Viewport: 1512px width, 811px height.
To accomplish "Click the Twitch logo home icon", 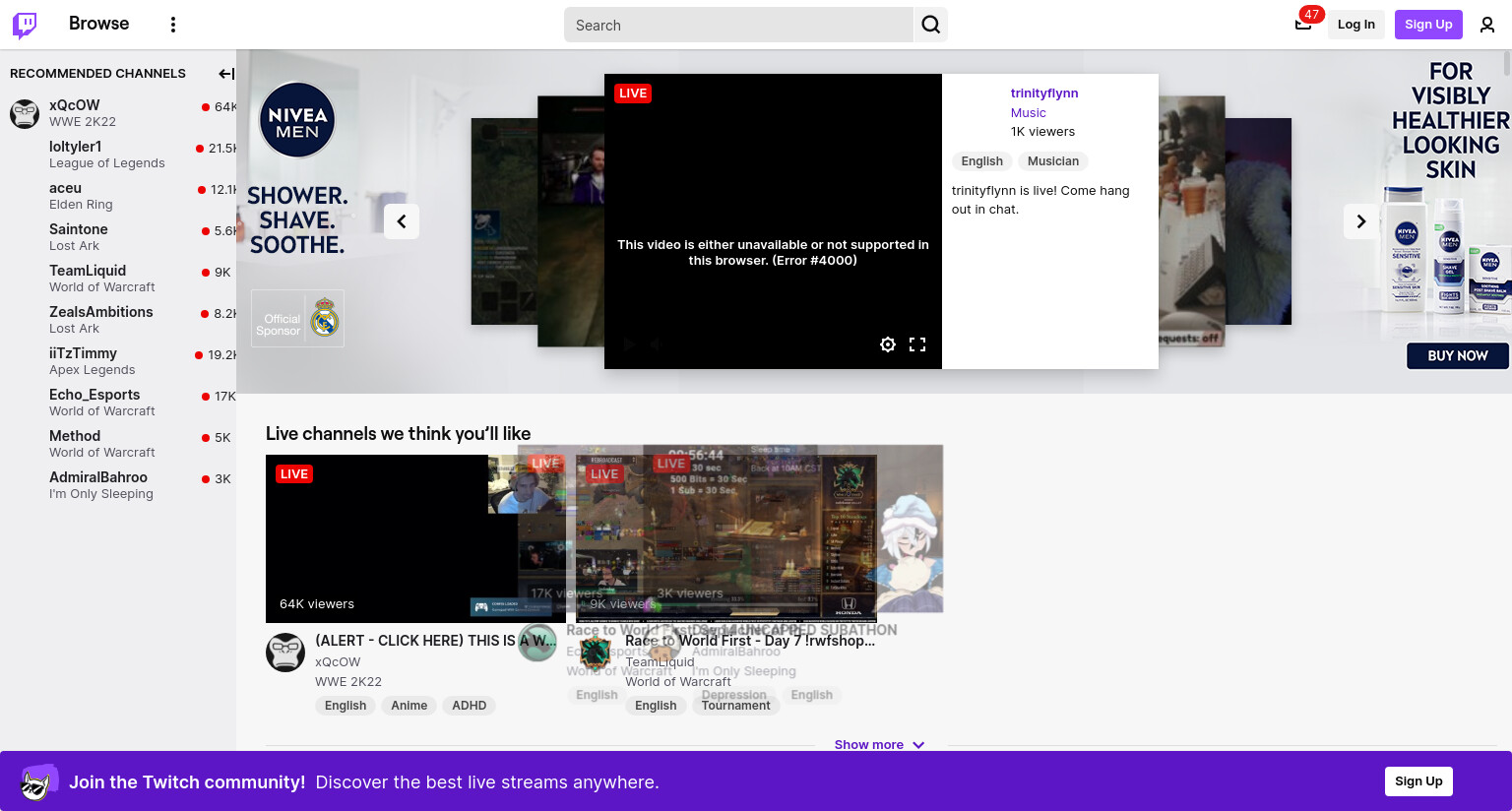I will [25, 25].
